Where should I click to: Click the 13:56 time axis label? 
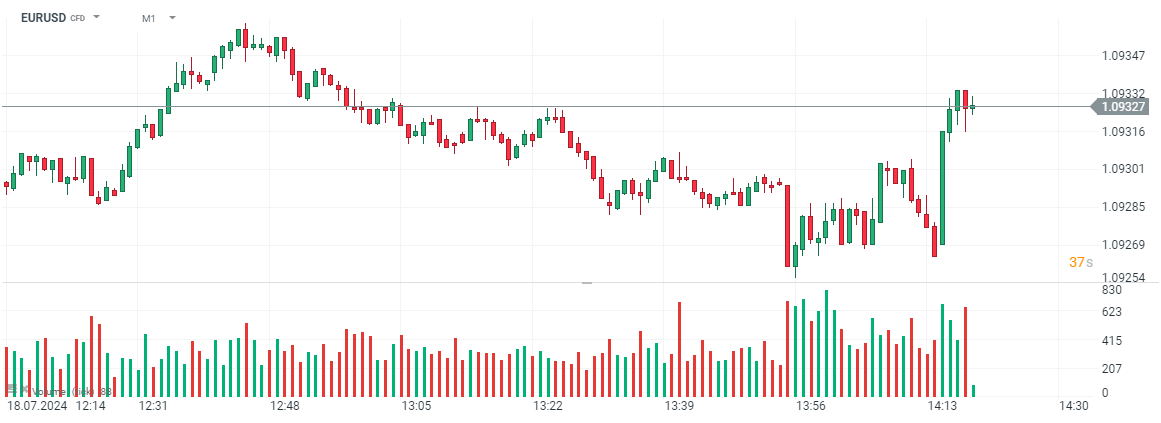click(x=810, y=407)
